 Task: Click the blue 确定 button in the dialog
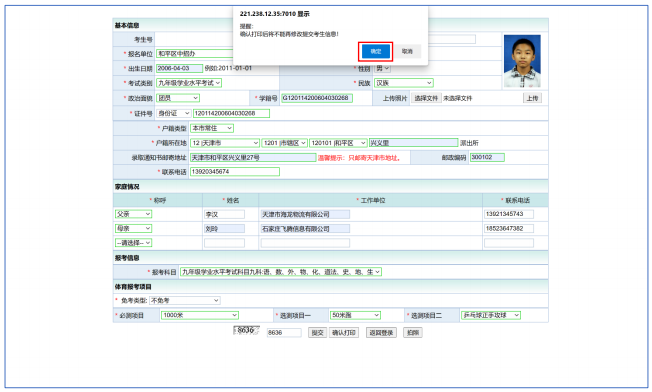click(375, 52)
